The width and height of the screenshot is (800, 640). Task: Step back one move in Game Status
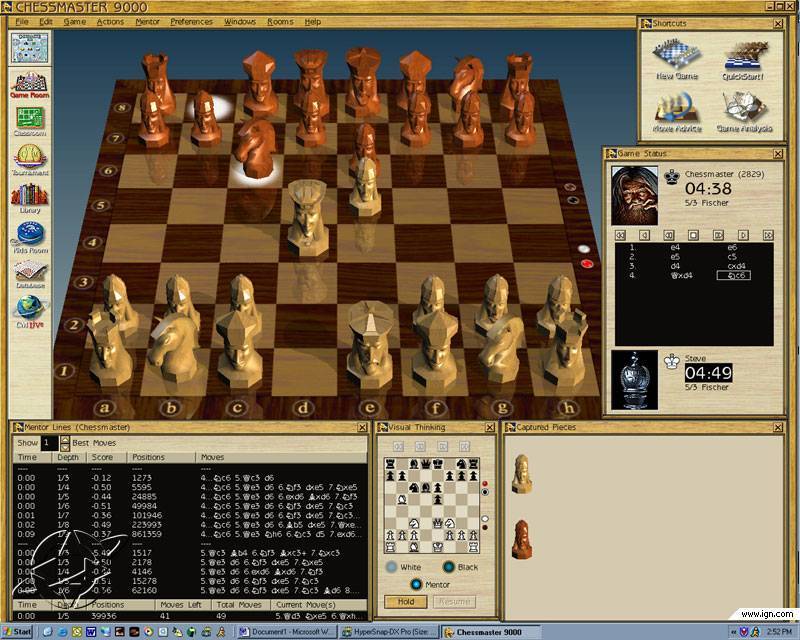[x=644, y=235]
